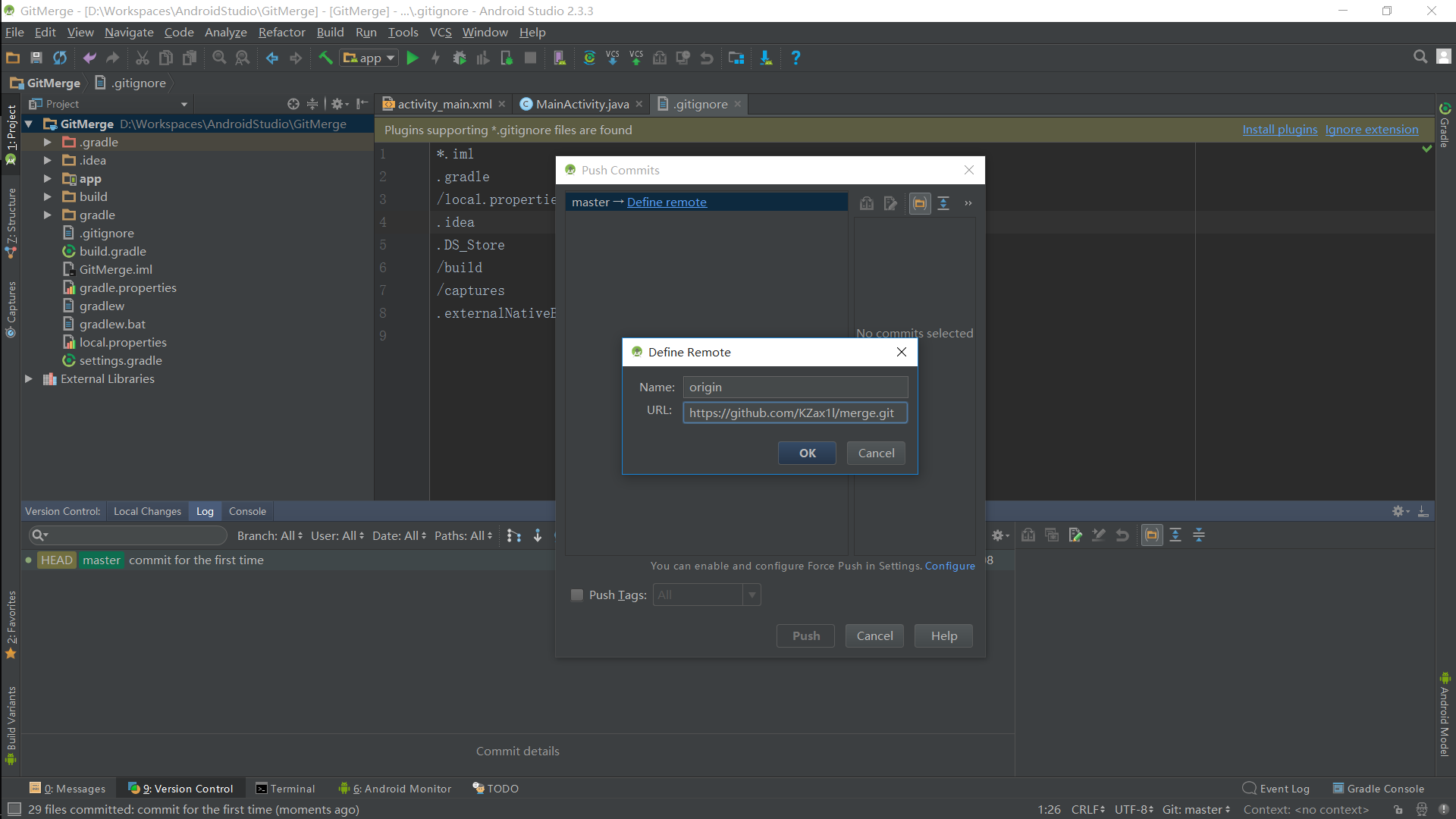Click Project panel settings gear icon
This screenshot has height=819, width=1456.
339,104
